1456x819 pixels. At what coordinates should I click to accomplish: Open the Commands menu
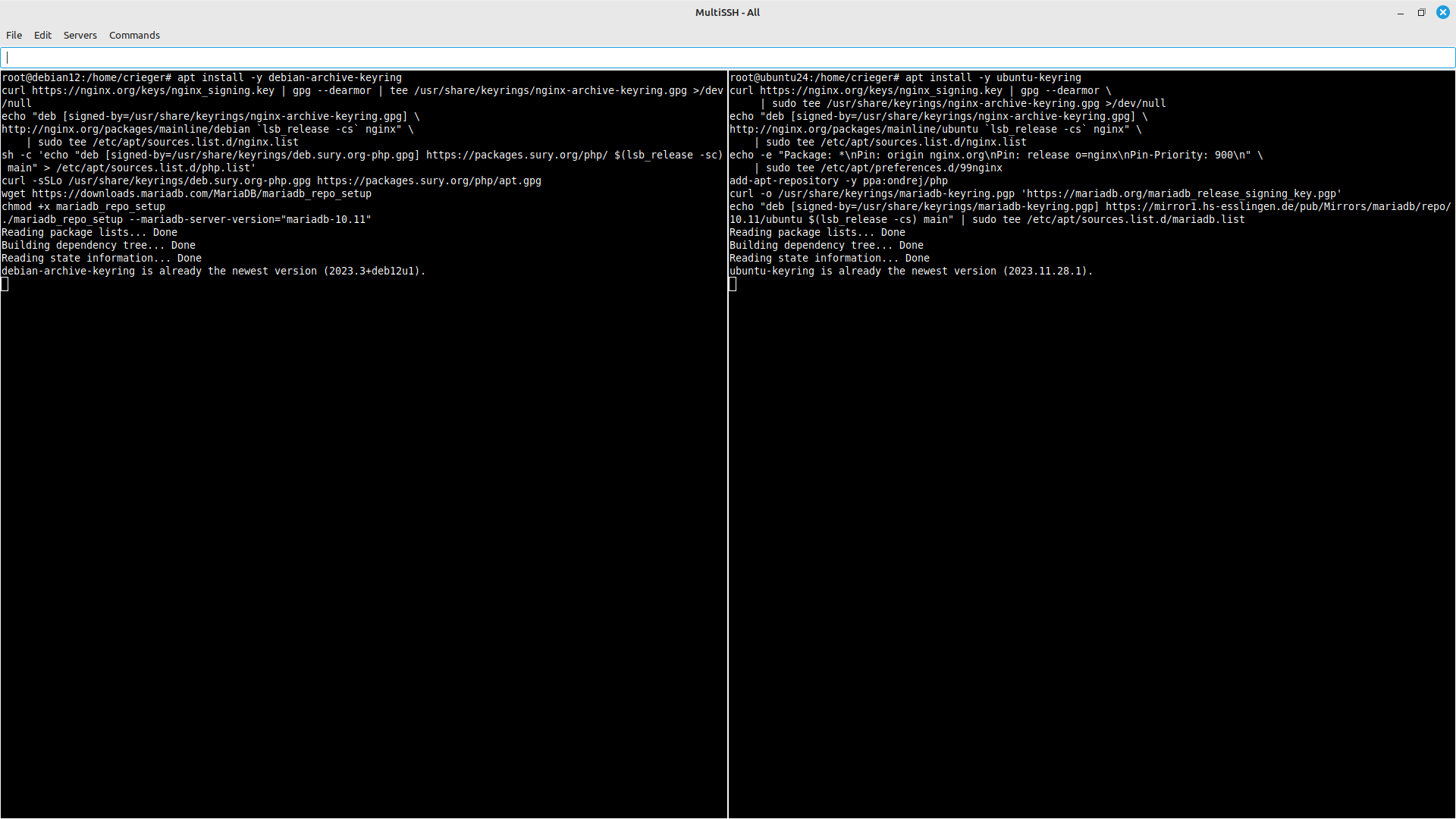point(134,35)
